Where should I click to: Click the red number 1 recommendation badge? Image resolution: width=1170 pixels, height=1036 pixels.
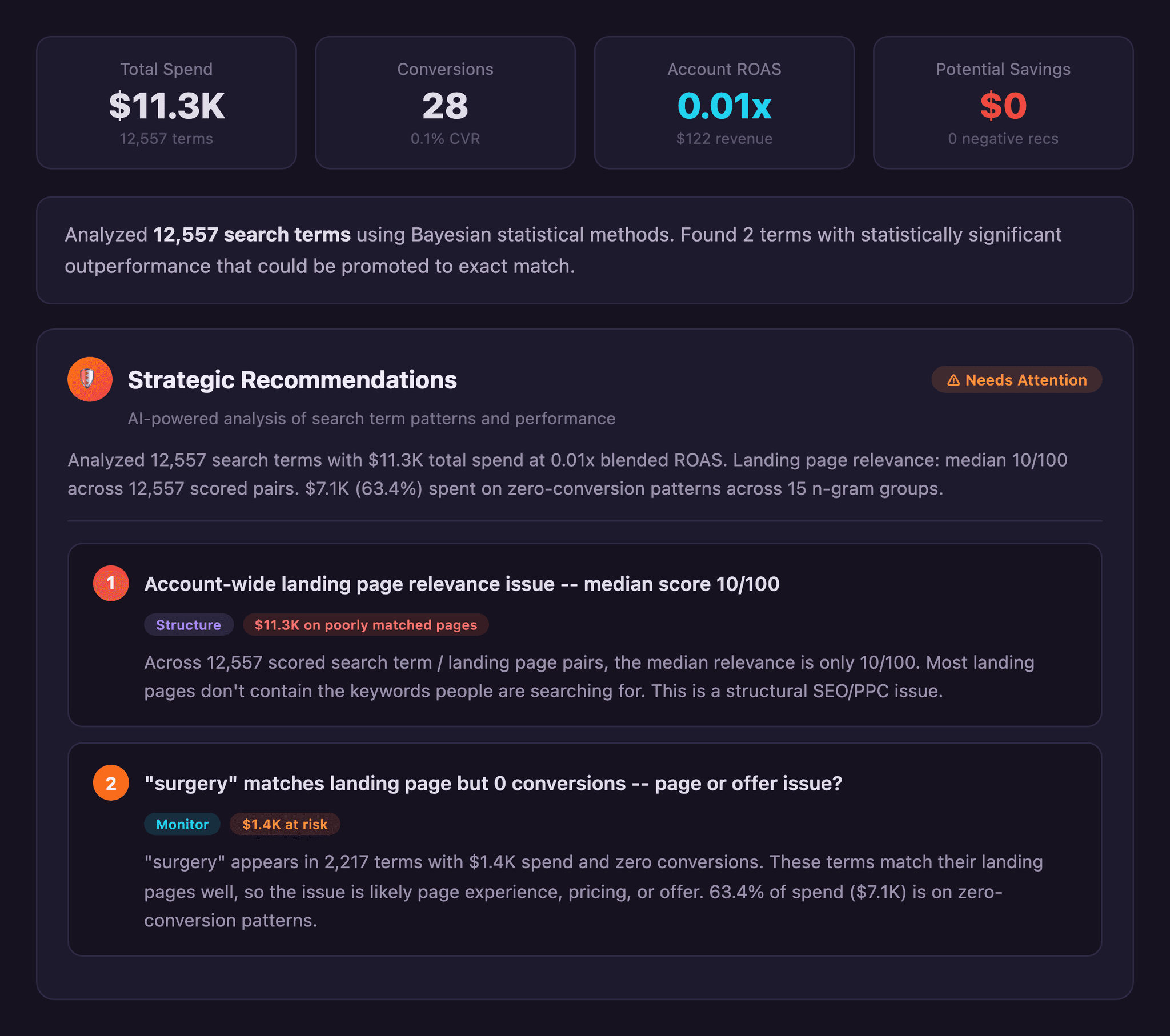(x=110, y=583)
